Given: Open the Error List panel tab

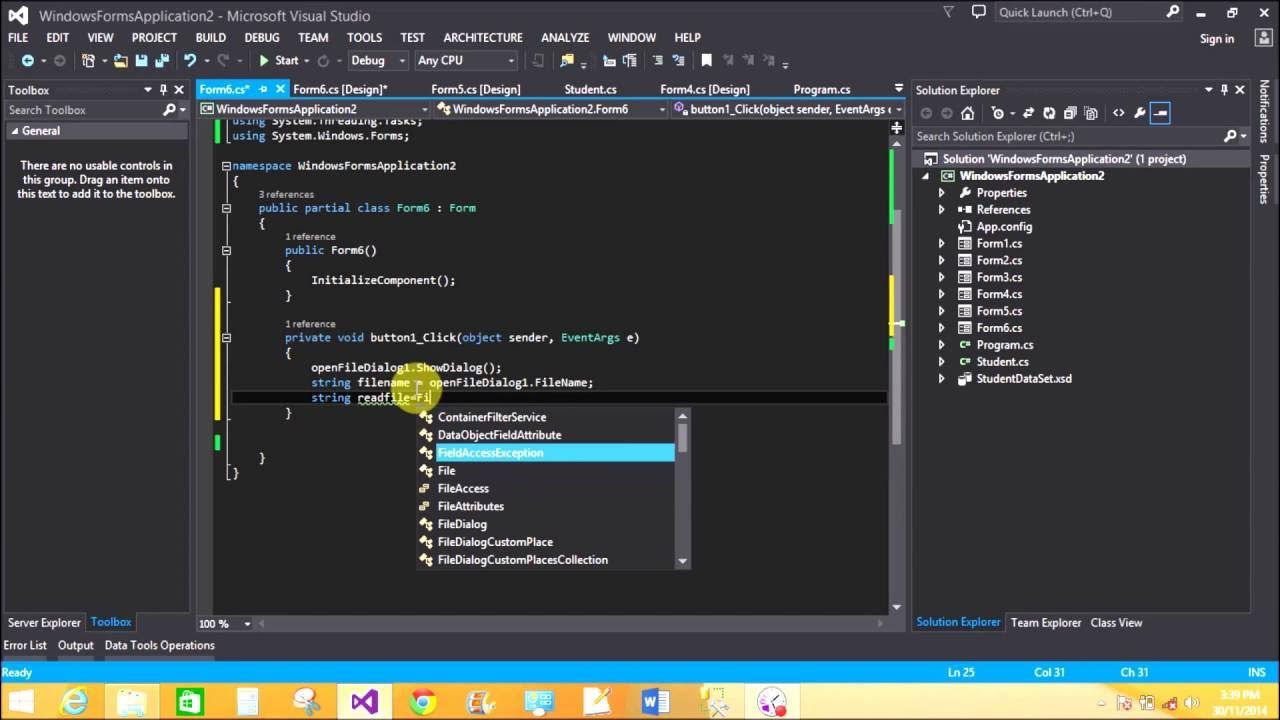Looking at the screenshot, I should point(25,645).
